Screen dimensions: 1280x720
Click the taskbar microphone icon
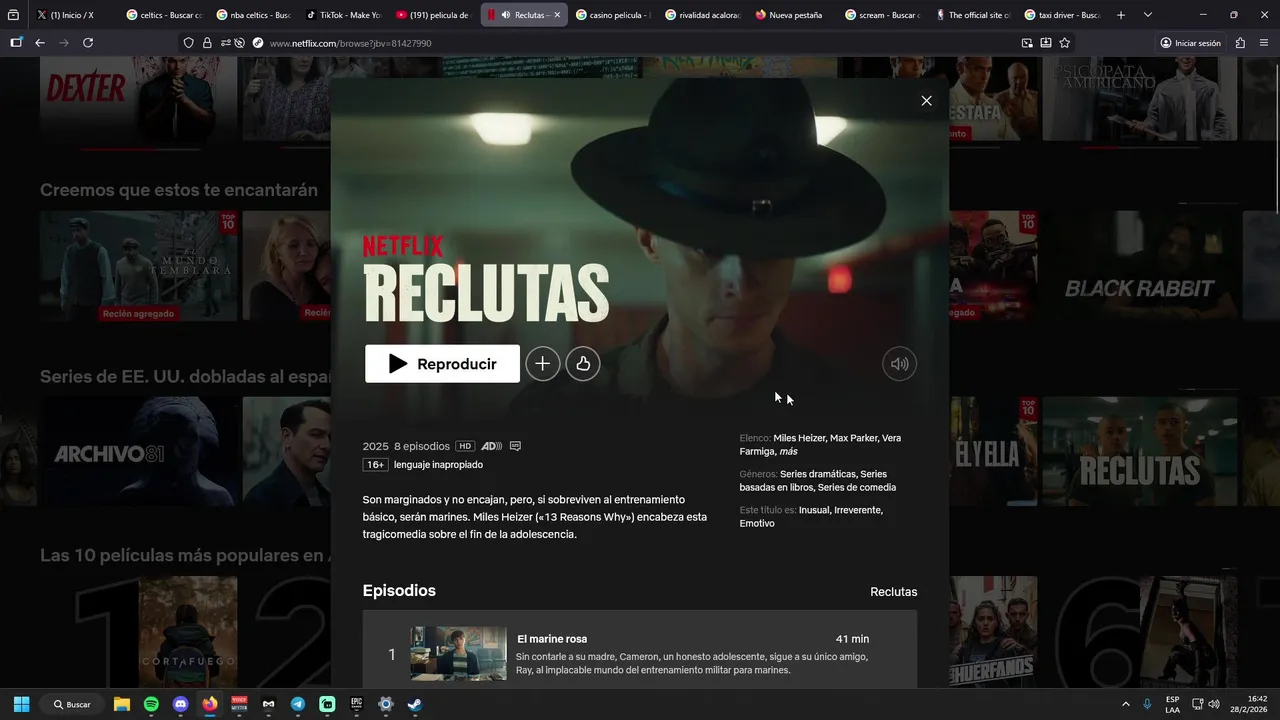coord(1147,704)
